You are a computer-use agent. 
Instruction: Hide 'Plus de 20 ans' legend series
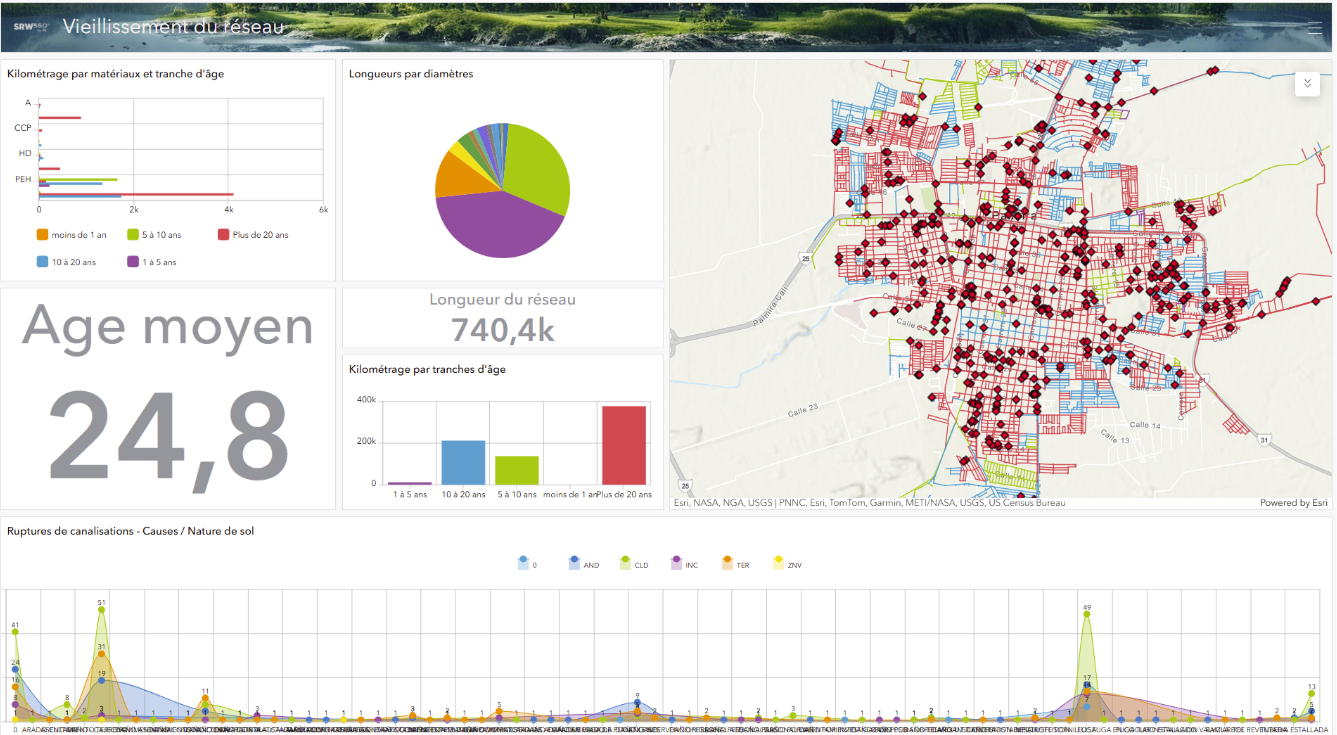click(x=225, y=235)
